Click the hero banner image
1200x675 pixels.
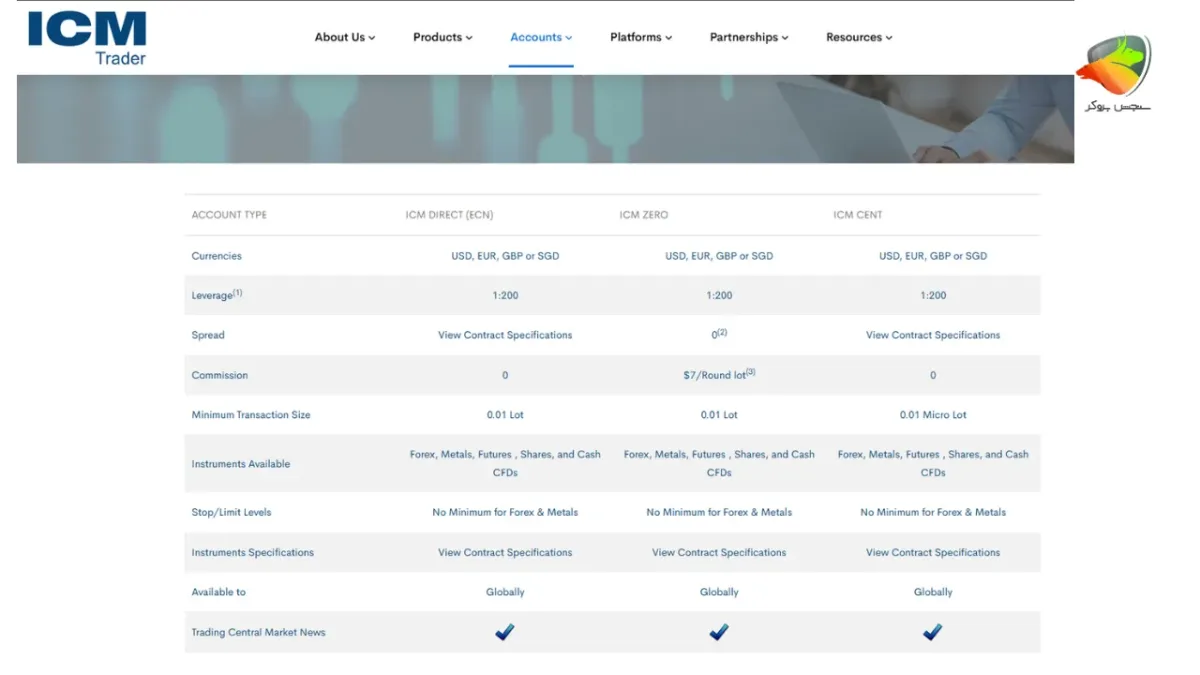tap(545, 119)
